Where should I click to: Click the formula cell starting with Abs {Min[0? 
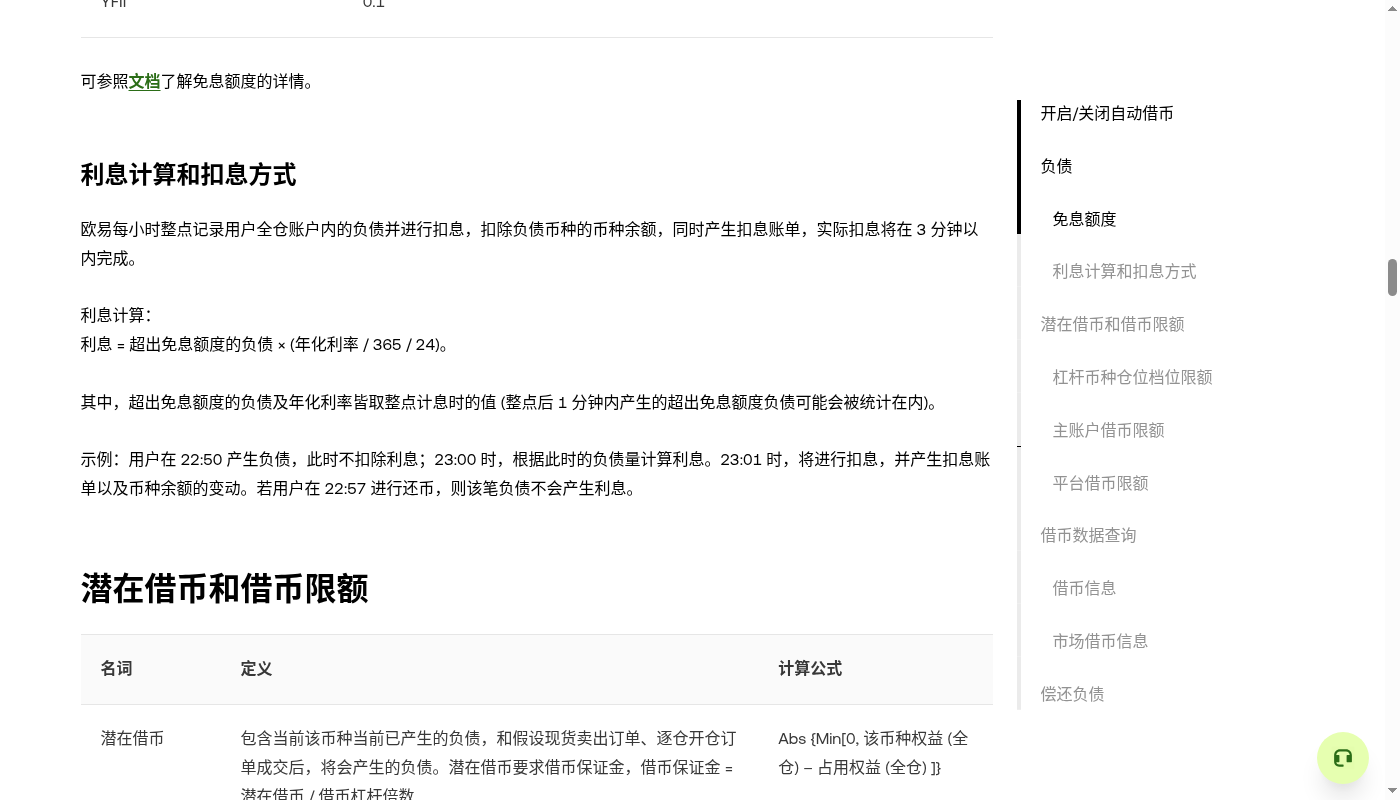[x=873, y=753]
